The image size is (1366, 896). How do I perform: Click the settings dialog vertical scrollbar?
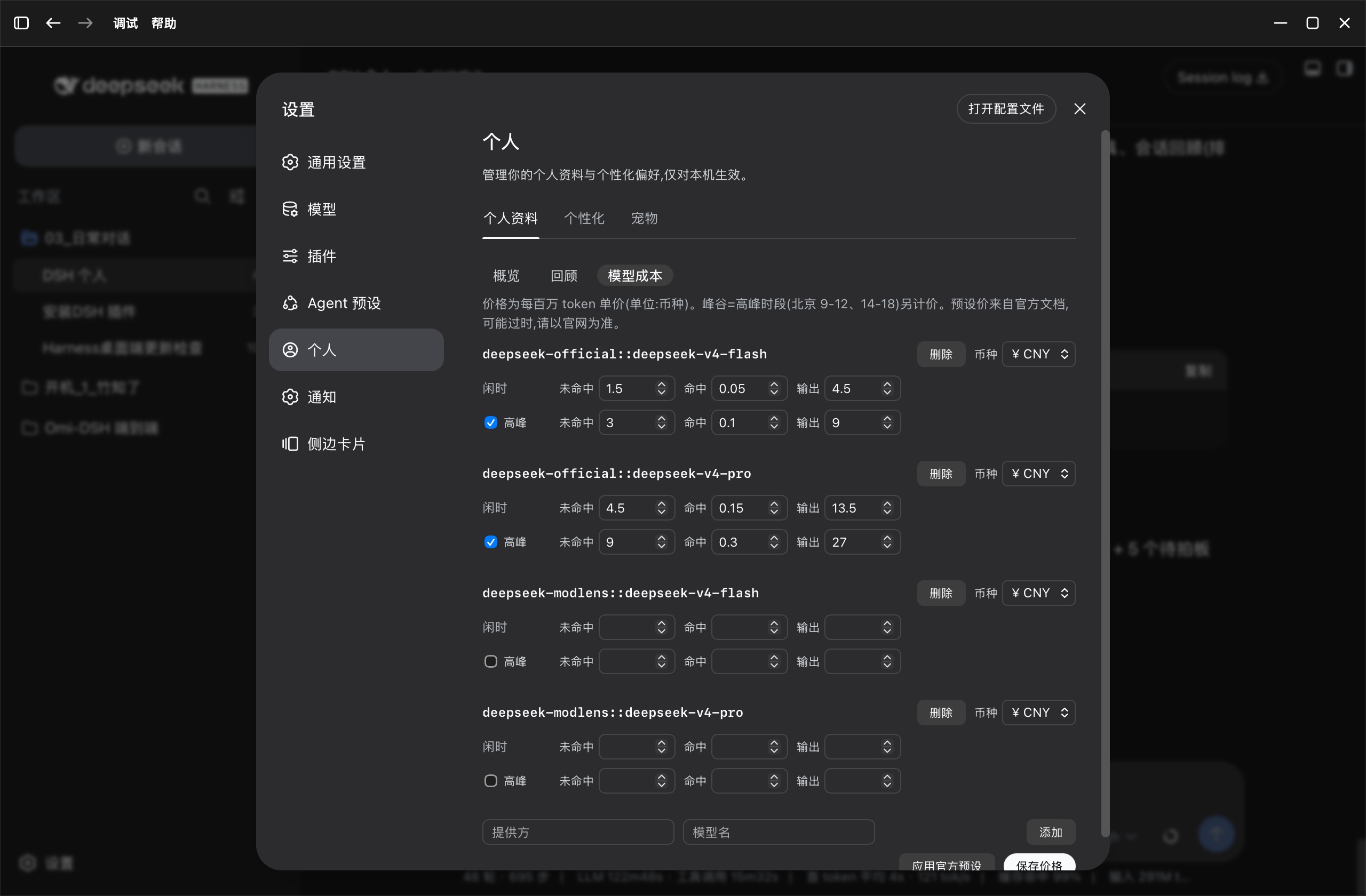click(x=1105, y=485)
